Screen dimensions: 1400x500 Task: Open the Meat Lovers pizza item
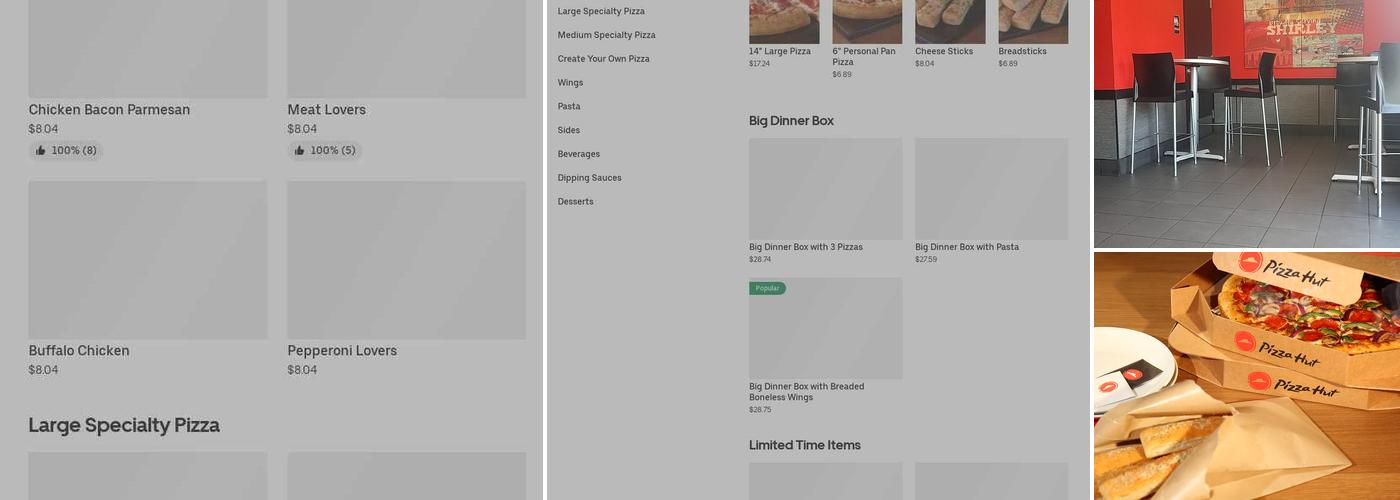(x=326, y=110)
